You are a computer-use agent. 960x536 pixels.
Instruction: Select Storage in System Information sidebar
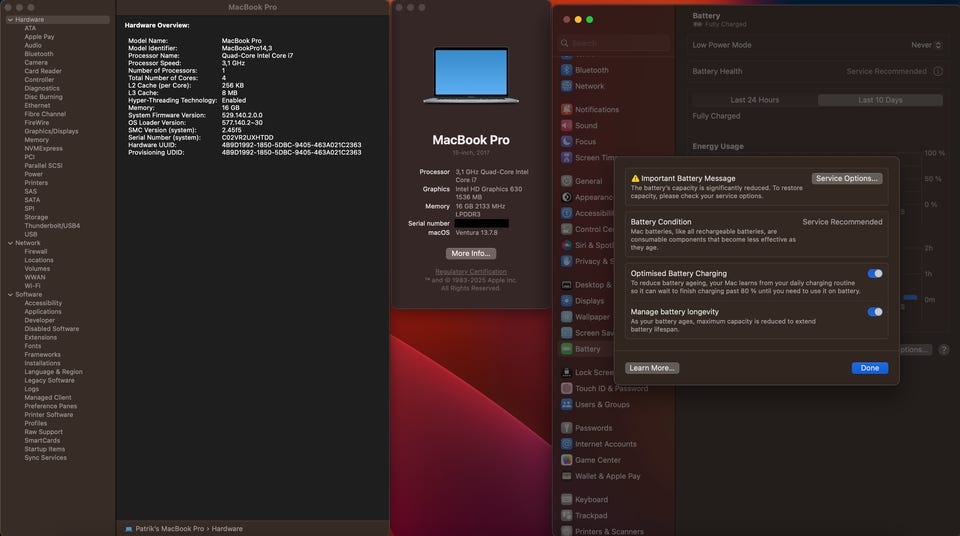(36, 217)
